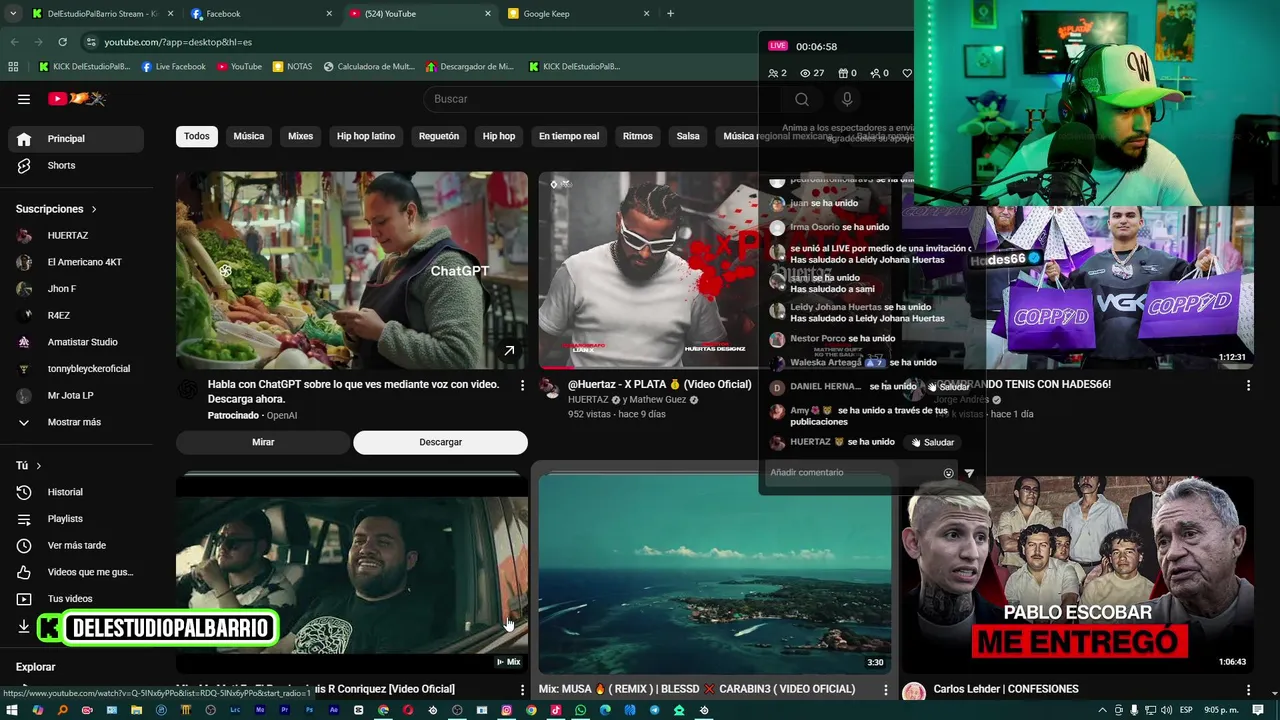1280x720 pixels.
Task: Open Instagram from the taskbar
Action: tap(507, 710)
